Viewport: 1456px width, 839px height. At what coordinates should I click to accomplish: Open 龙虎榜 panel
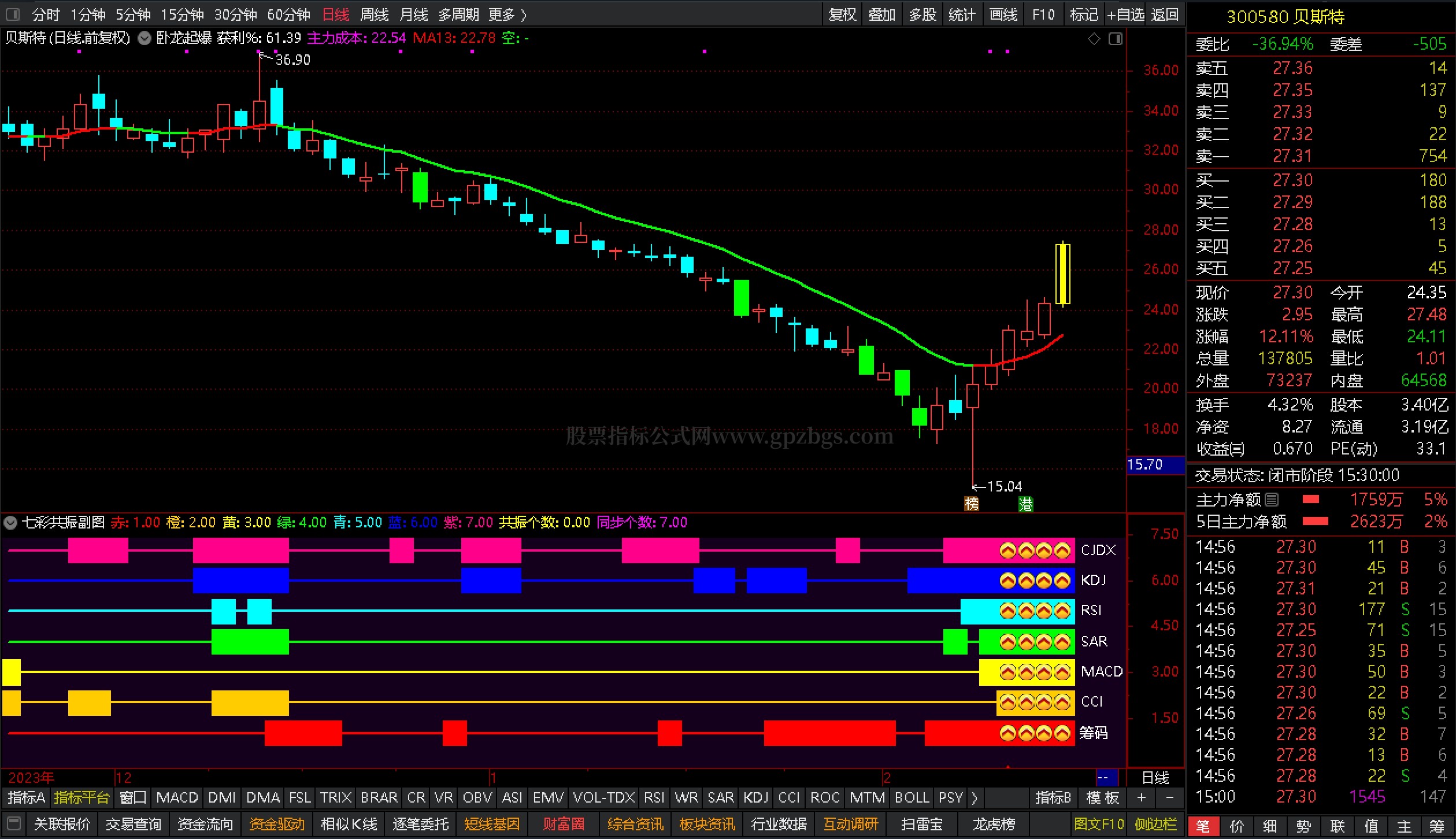coord(994,824)
